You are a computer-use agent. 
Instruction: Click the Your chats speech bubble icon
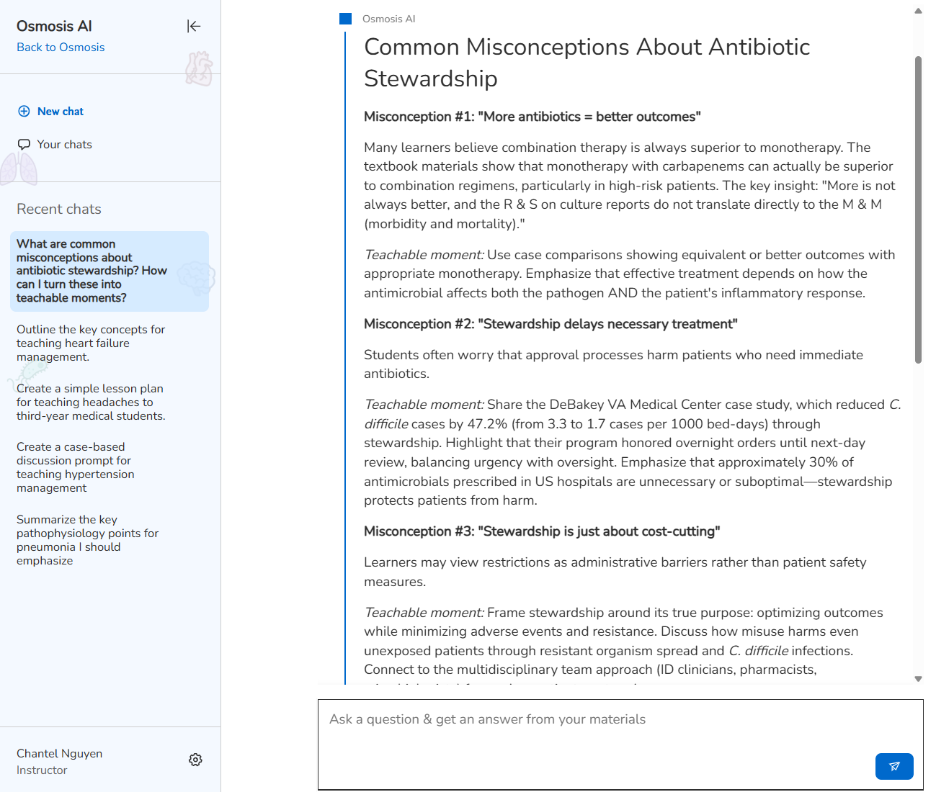coord(24,144)
